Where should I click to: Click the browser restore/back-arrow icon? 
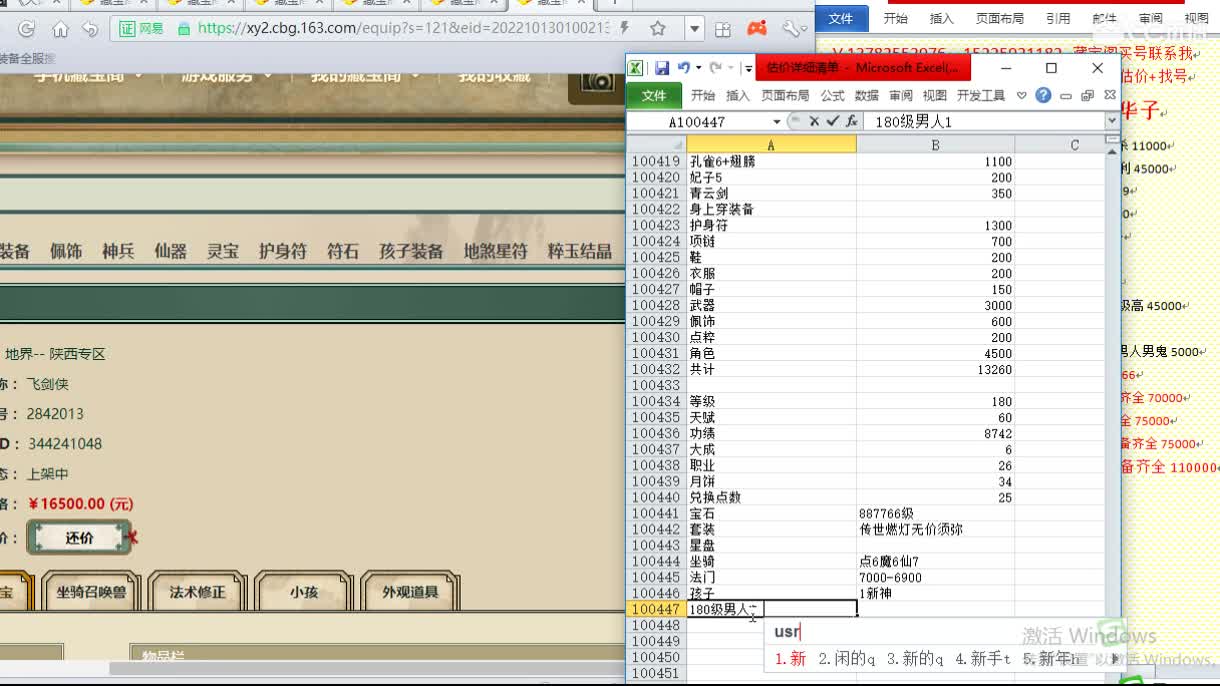tap(89, 29)
